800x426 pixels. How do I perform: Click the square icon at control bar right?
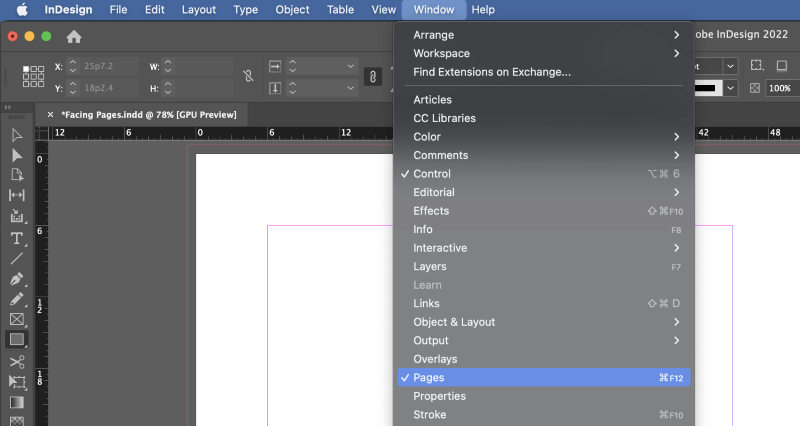(782, 65)
